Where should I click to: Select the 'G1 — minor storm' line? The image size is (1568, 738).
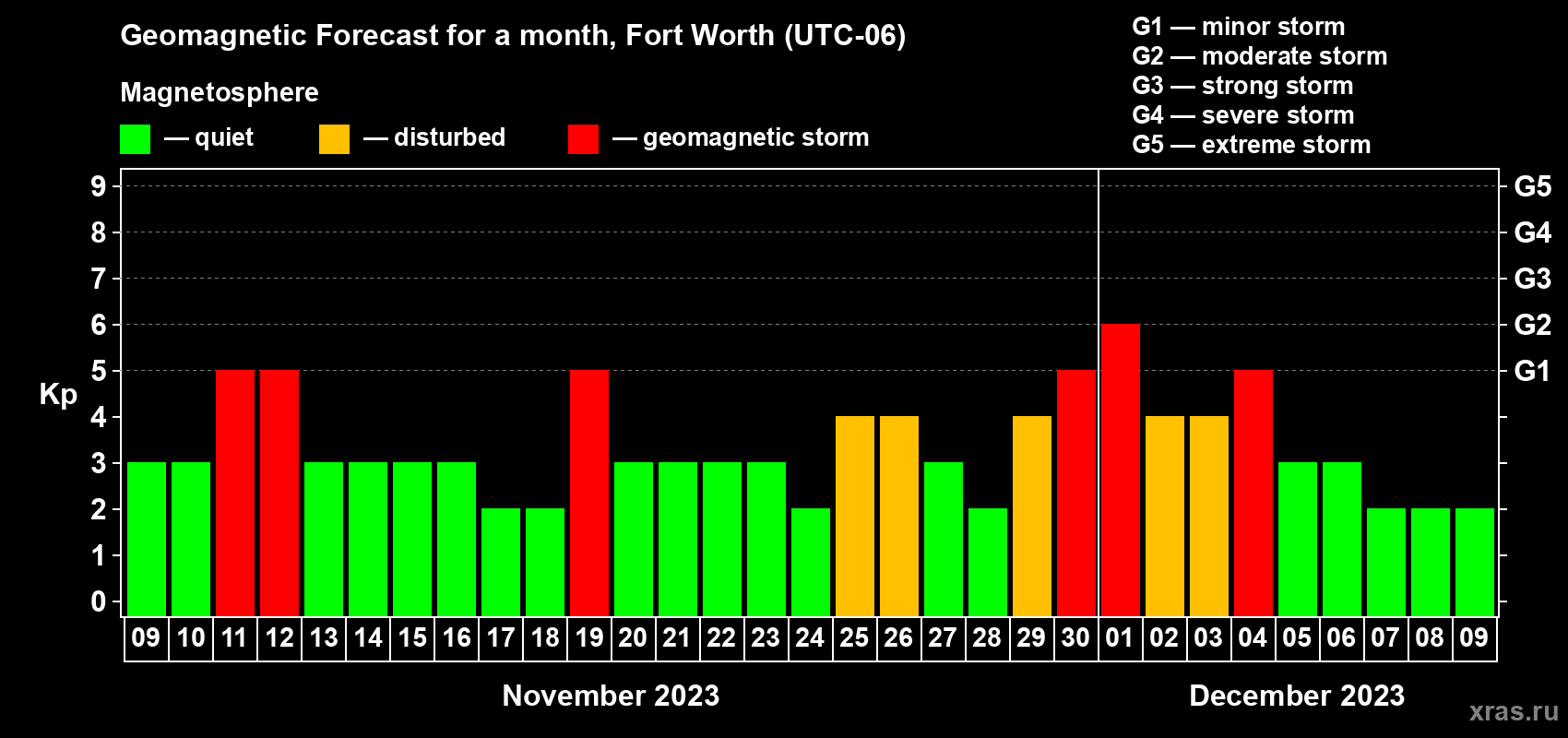1239,27
